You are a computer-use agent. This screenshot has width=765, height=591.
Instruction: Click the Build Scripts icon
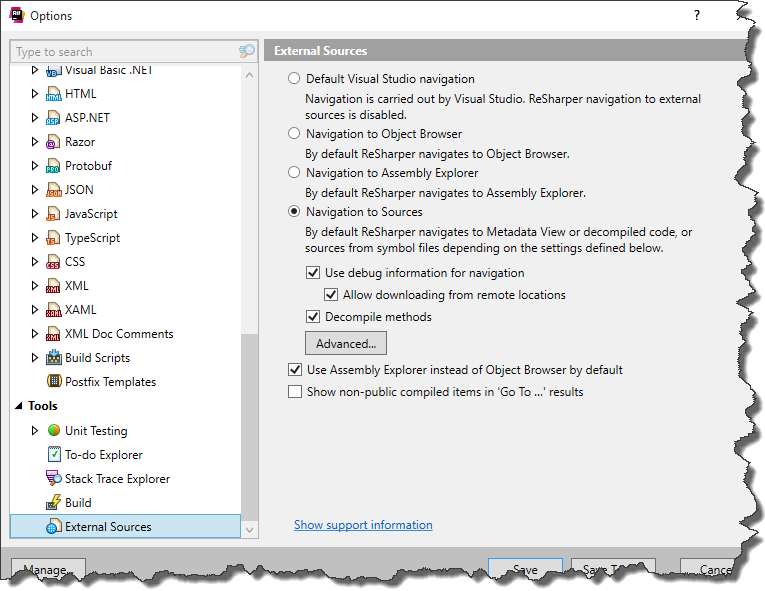[53, 358]
